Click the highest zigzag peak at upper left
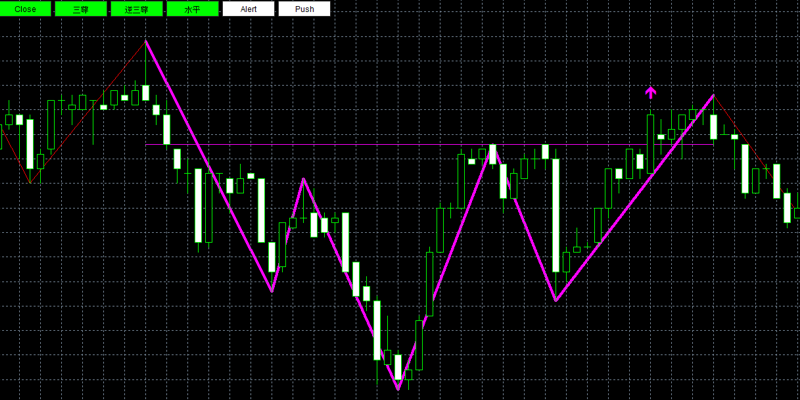The image size is (800, 400). (x=146, y=41)
